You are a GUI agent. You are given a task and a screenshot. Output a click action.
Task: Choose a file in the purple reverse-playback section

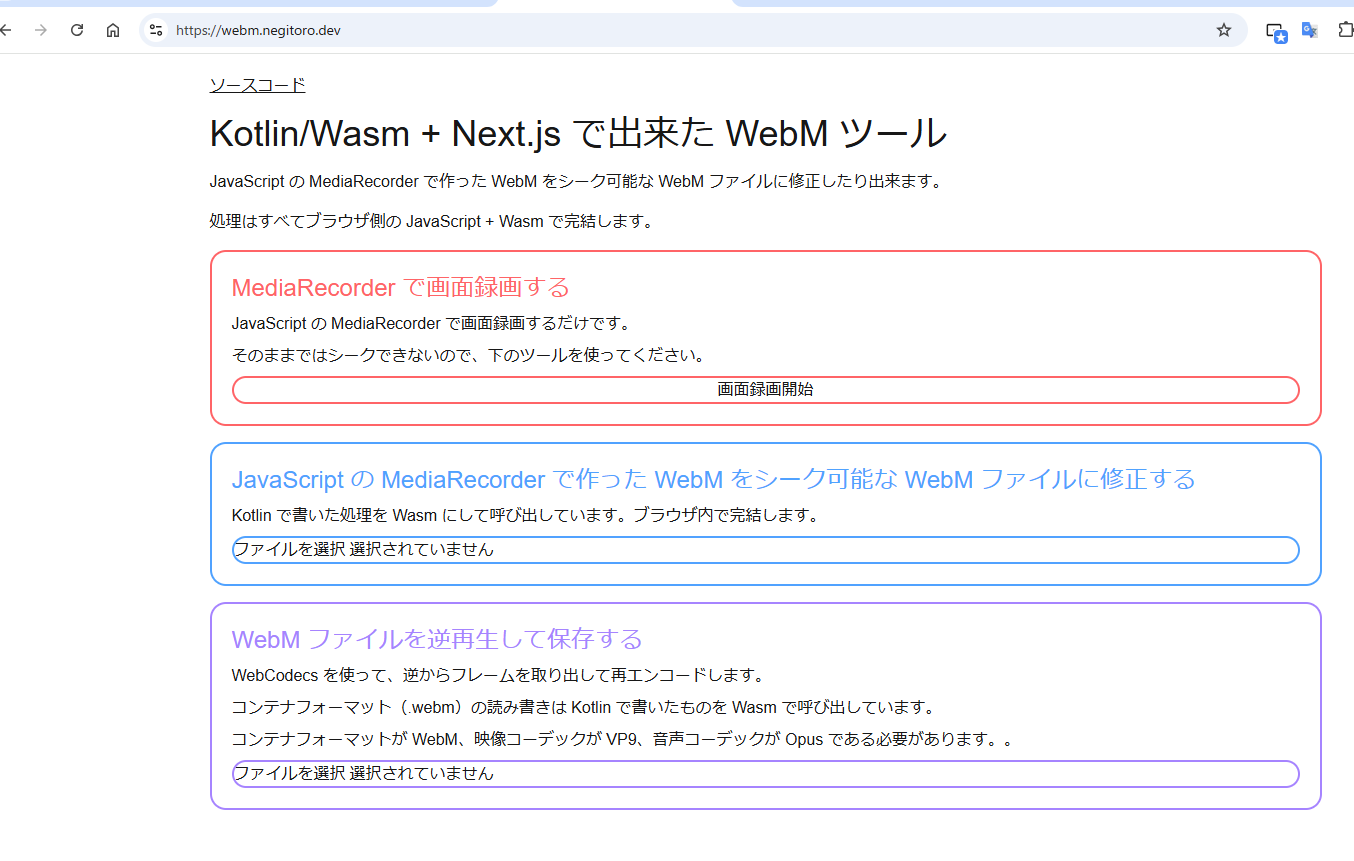point(289,773)
